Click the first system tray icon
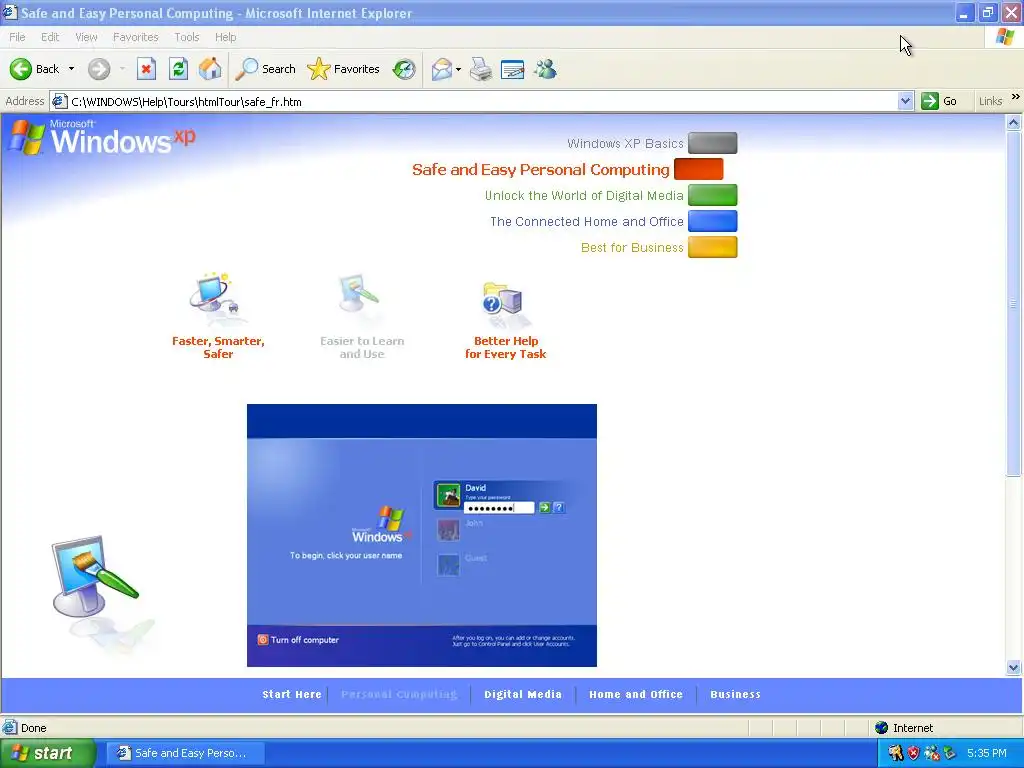The height and width of the screenshot is (768, 1024). [895, 753]
